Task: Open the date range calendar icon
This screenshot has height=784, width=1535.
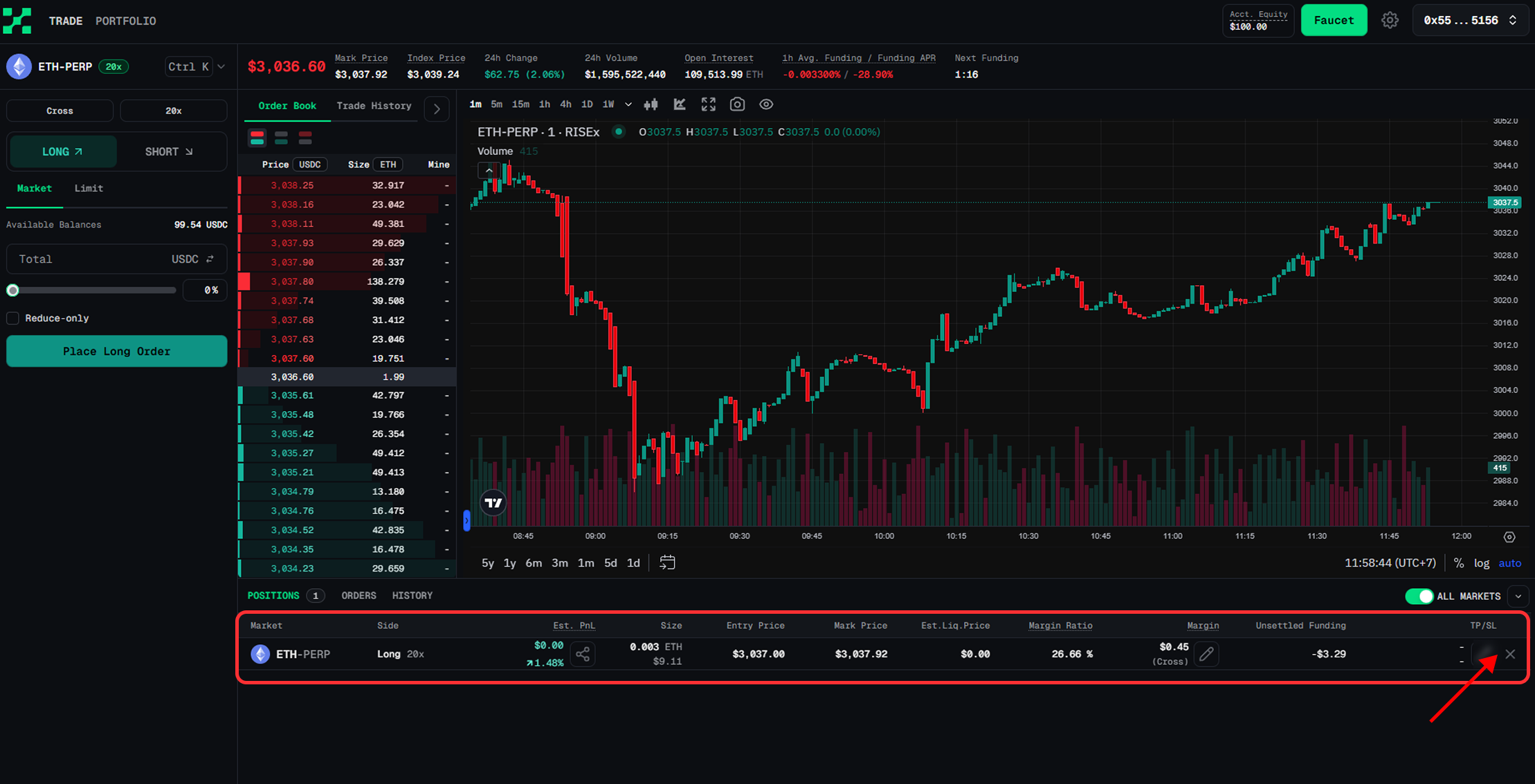Action: pyautogui.click(x=667, y=563)
